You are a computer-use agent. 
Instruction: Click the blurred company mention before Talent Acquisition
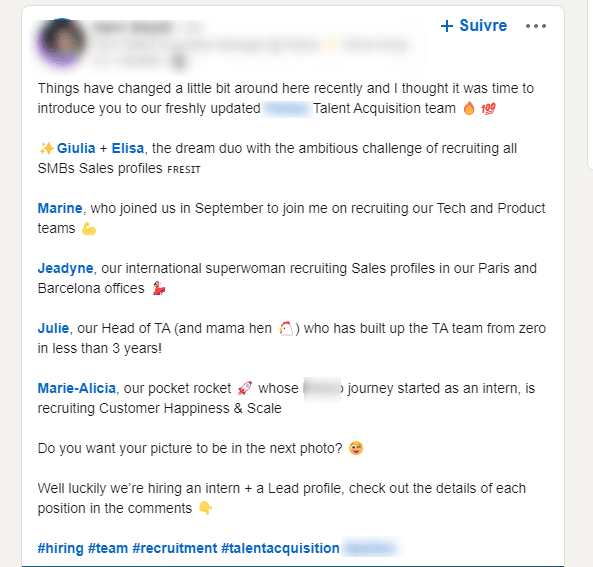tap(287, 109)
